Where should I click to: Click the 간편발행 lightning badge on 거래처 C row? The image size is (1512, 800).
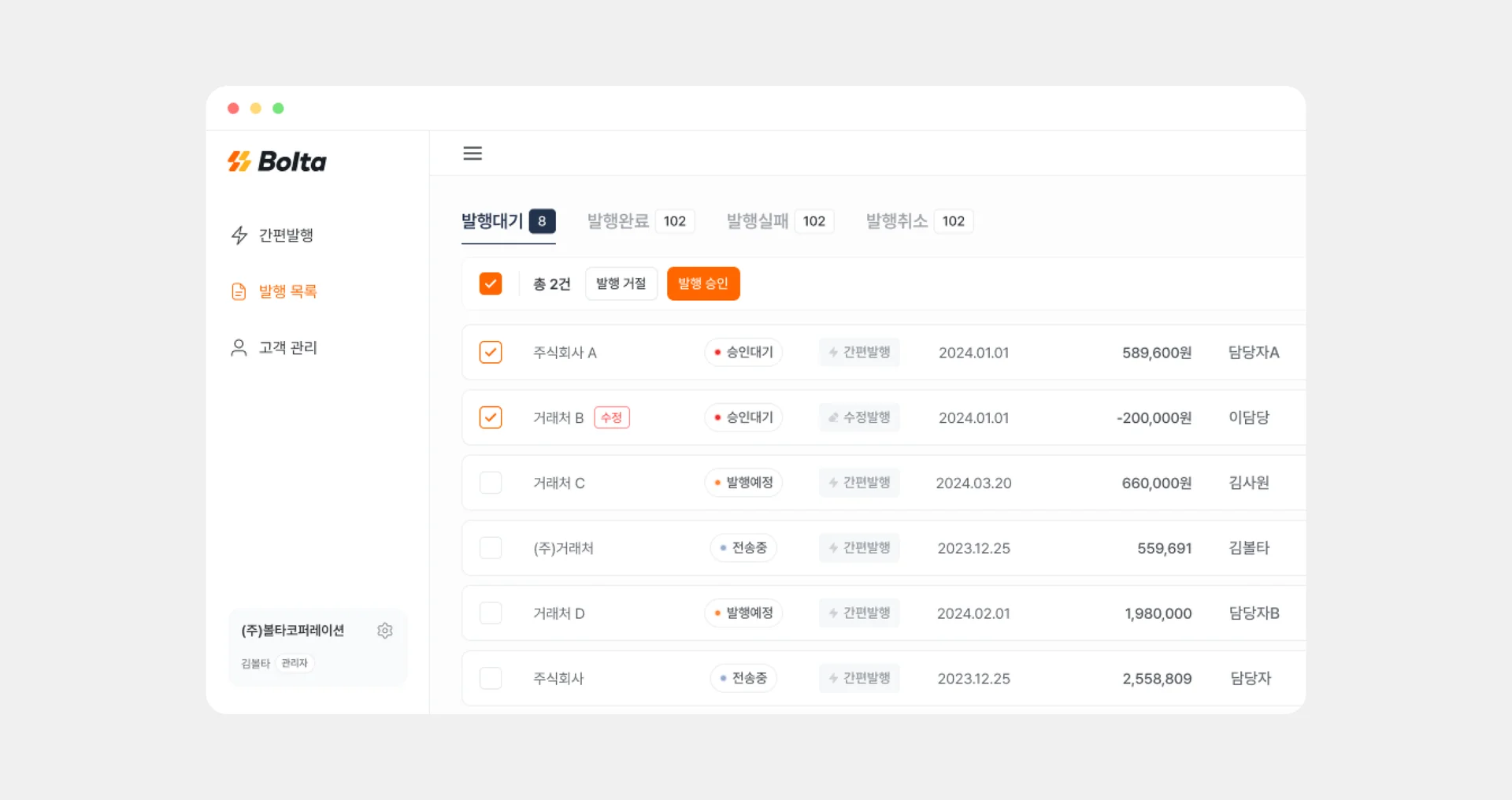click(858, 483)
